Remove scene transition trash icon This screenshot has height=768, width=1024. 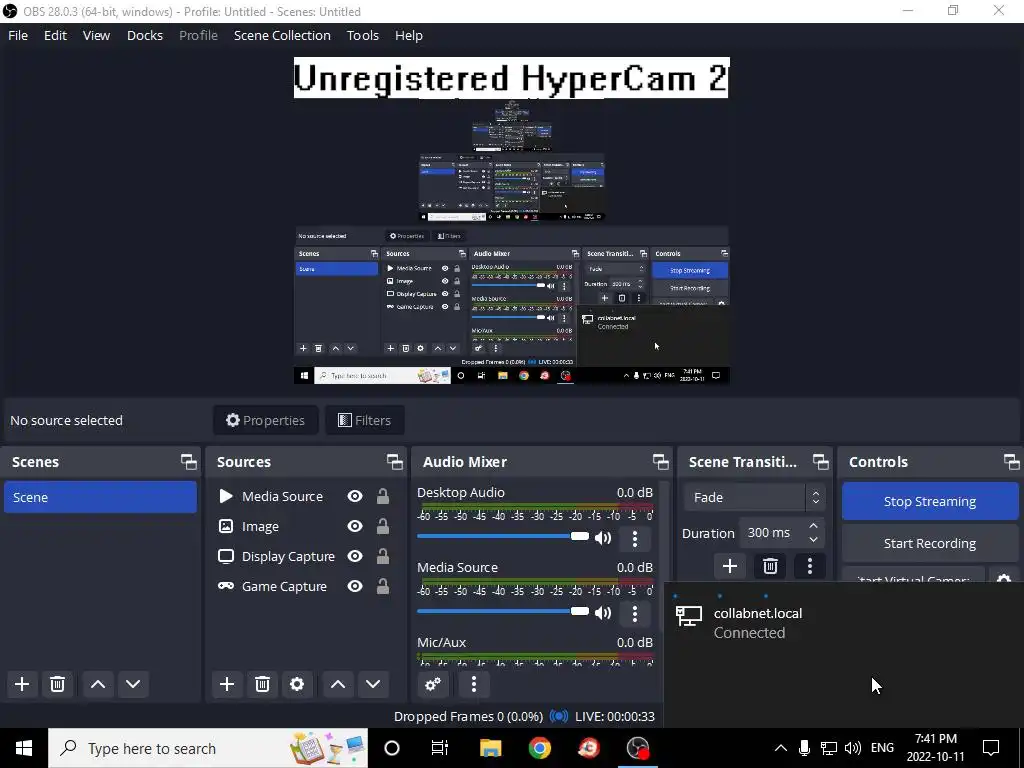(770, 566)
